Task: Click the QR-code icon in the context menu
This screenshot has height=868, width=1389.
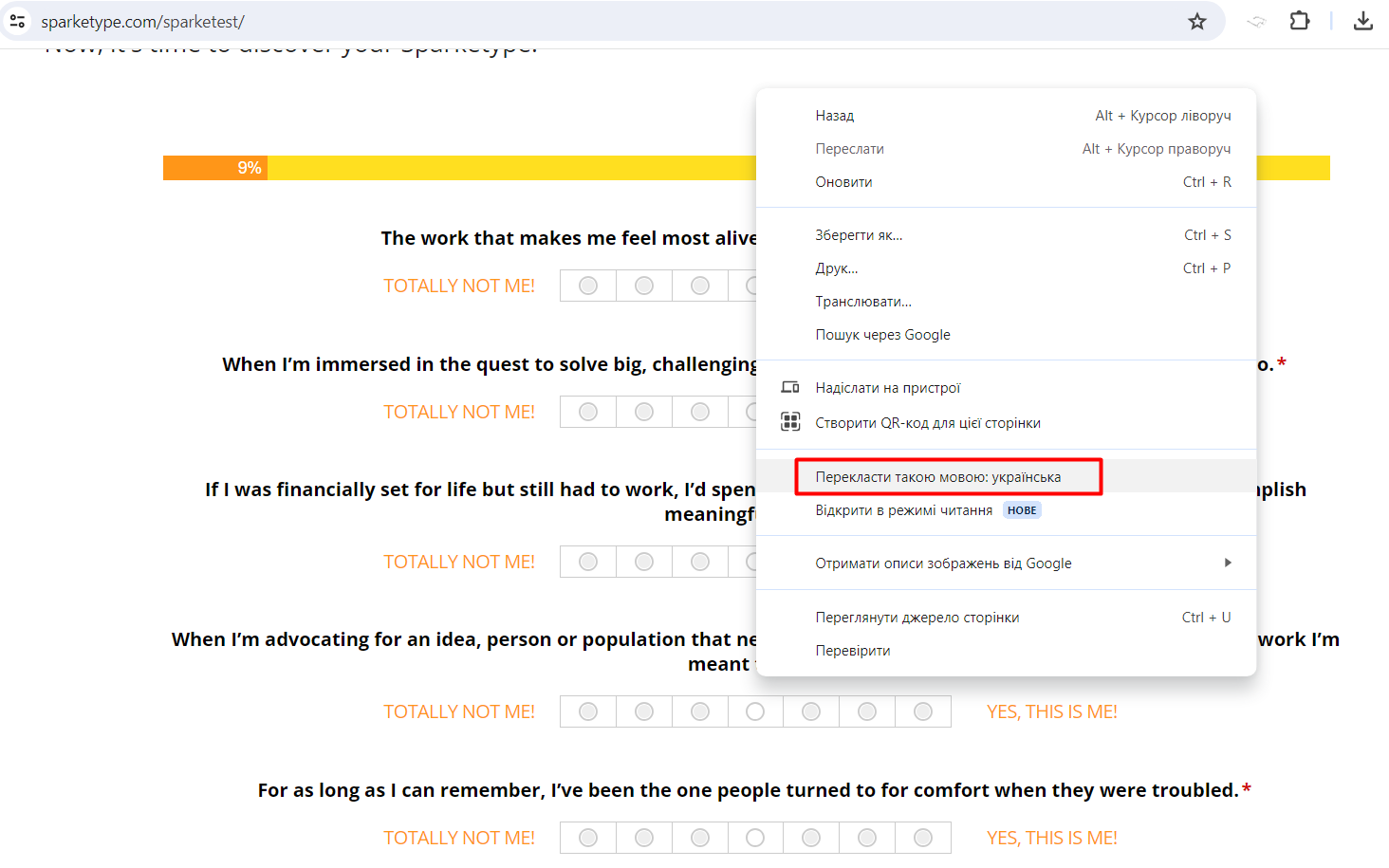Action: [x=789, y=422]
